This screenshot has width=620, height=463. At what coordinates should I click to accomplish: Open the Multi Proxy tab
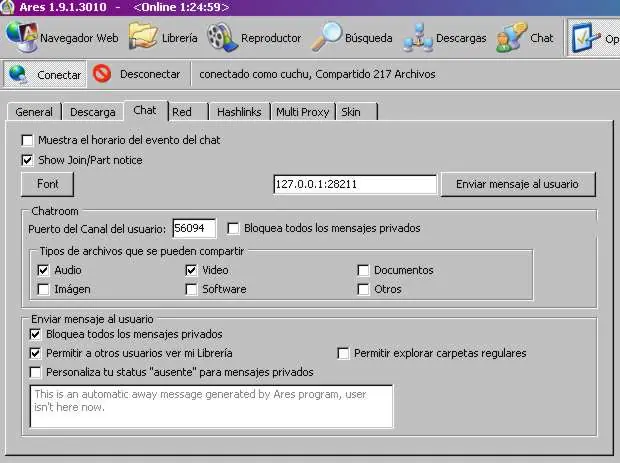pos(302,112)
